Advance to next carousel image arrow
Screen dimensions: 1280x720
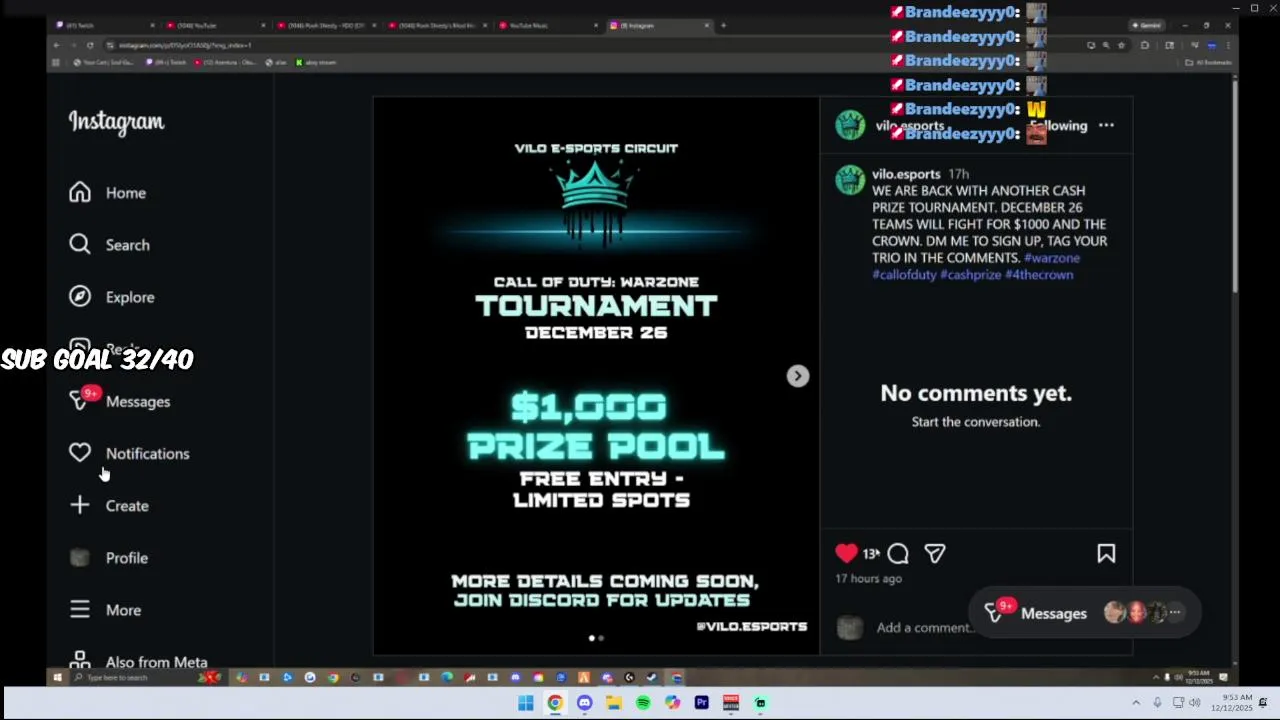coord(797,376)
